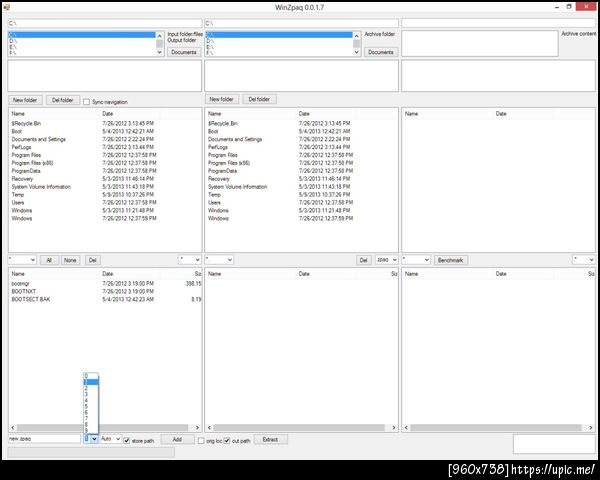The width and height of the screenshot is (600, 480).
Task: Collapse the compression level dropdown arrow
Action: pyautogui.click(x=94, y=439)
